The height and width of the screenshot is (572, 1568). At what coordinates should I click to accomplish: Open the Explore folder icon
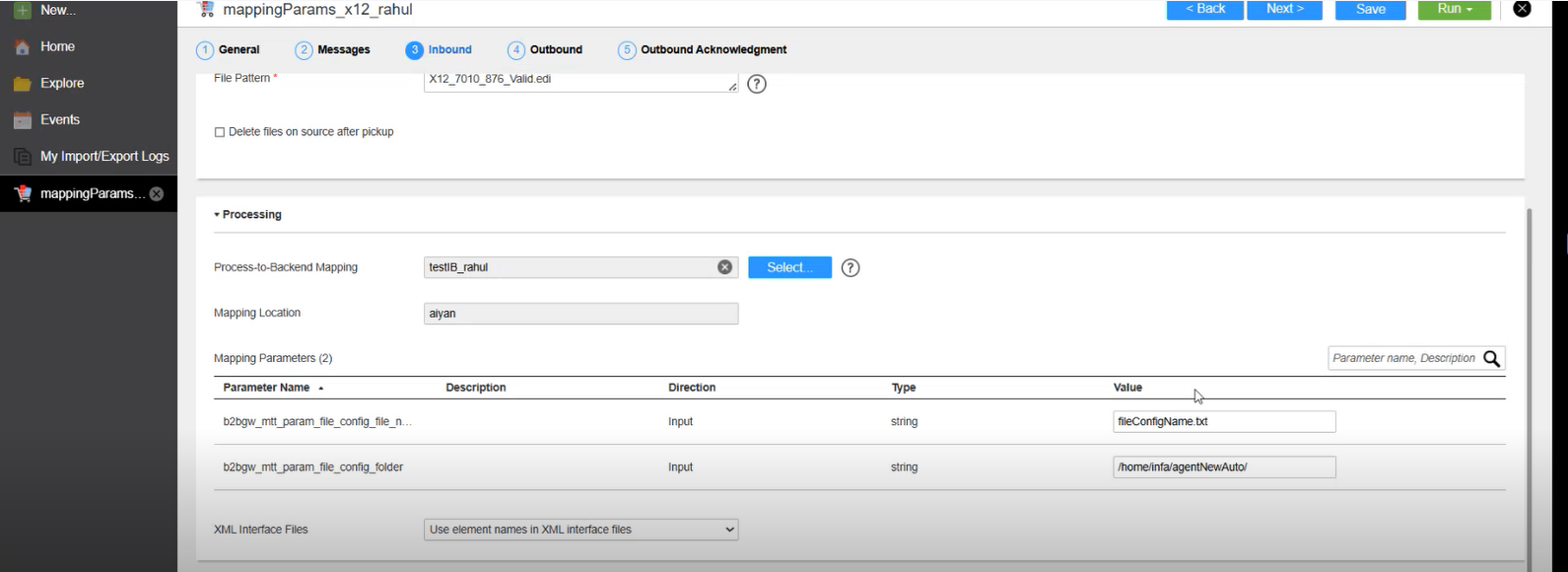22,84
